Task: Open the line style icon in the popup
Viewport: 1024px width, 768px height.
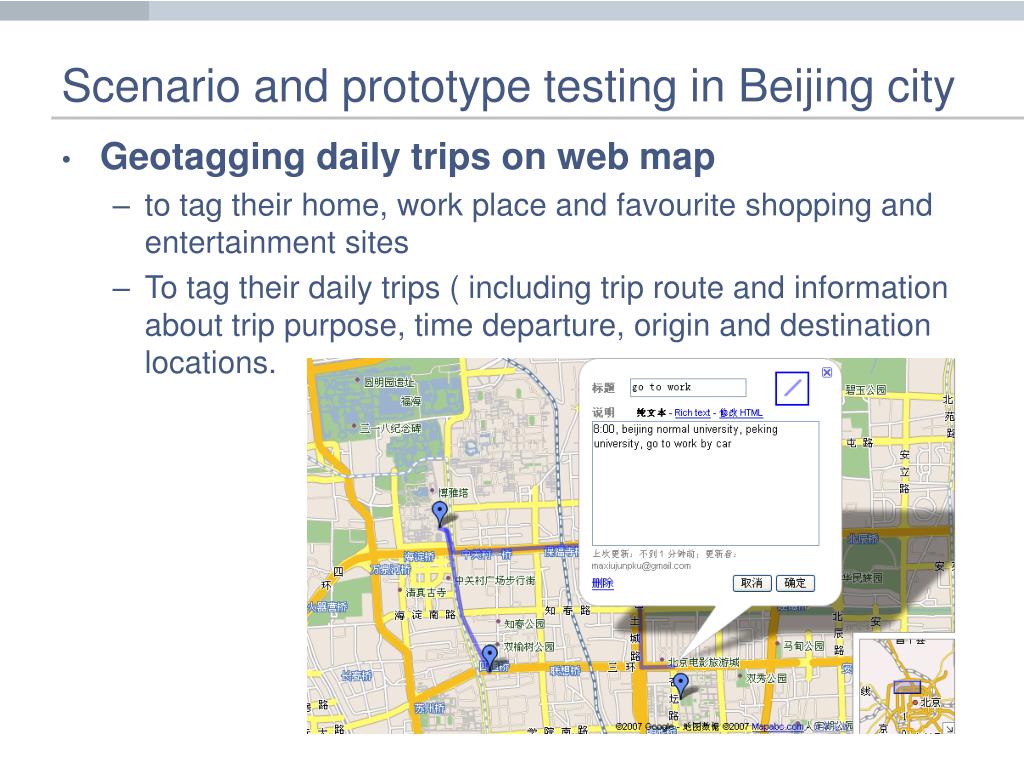Action: pyautogui.click(x=792, y=388)
